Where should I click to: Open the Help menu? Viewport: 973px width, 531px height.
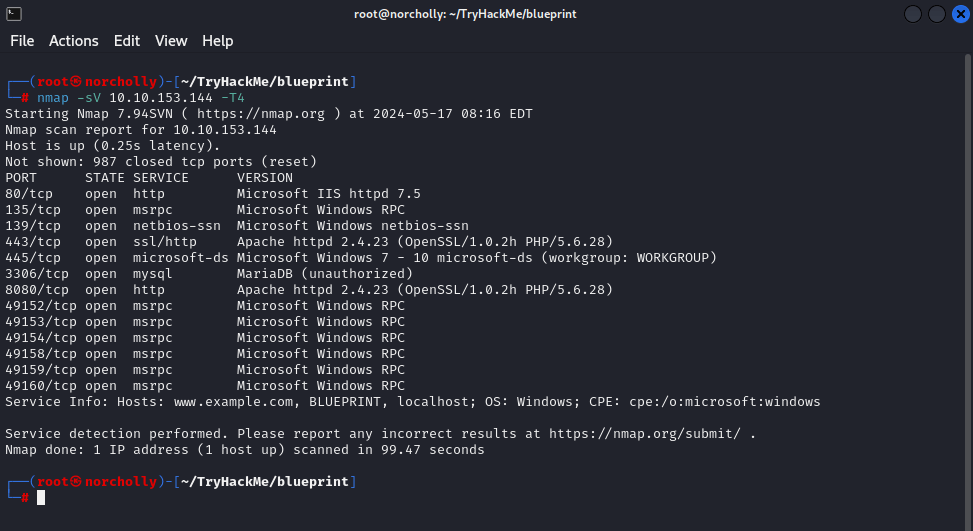(x=217, y=41)
